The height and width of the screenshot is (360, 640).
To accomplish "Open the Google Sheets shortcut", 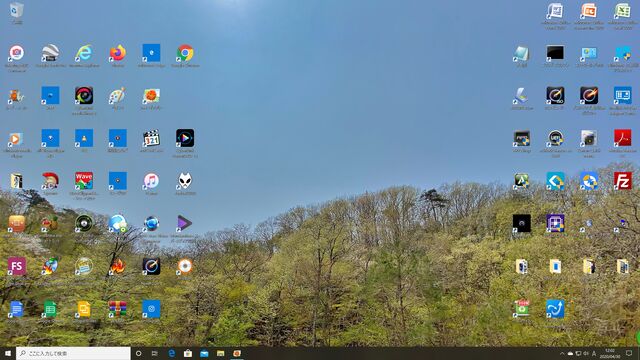I will coord(50,309).
